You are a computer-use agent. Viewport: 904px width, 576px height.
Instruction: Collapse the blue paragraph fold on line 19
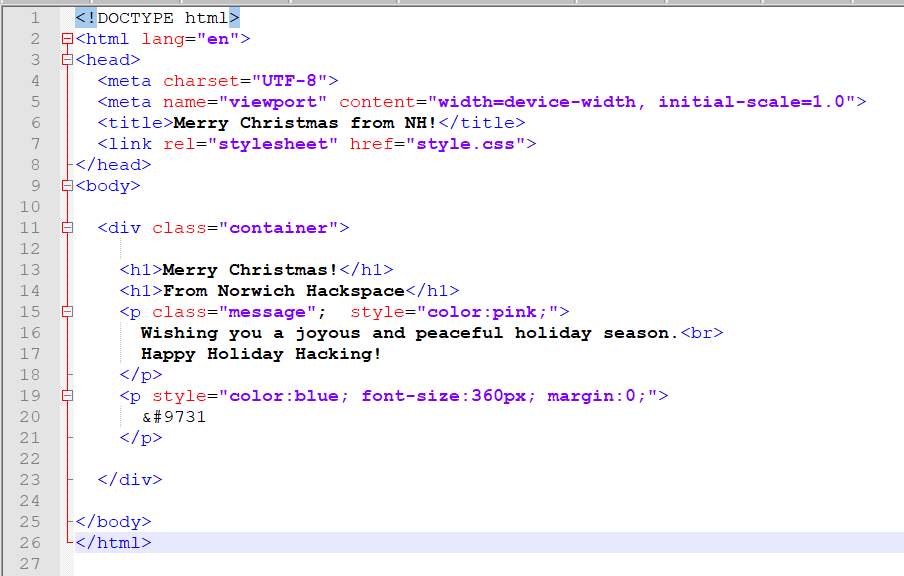pos(67,396)
